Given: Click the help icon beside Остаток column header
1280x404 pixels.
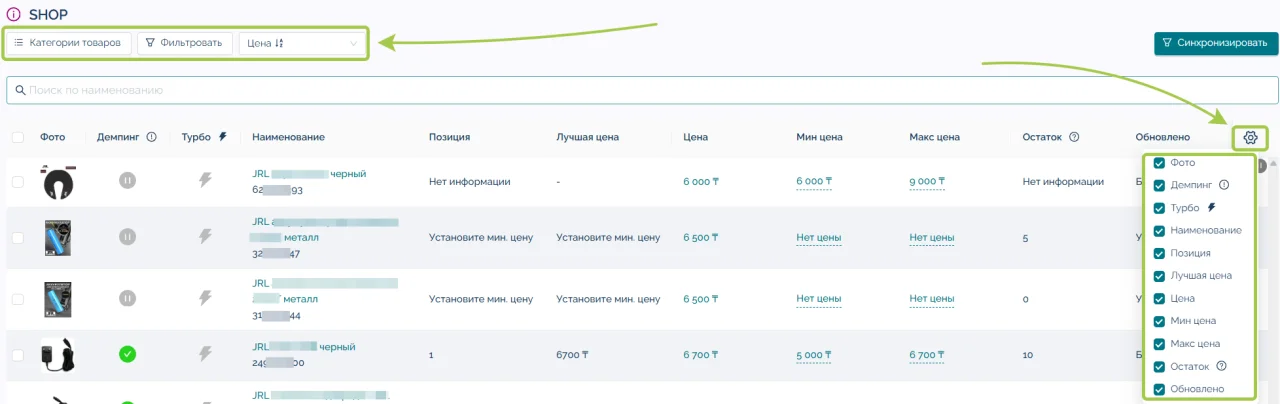Looking at the screenshot, I should tap(1074, 137).
